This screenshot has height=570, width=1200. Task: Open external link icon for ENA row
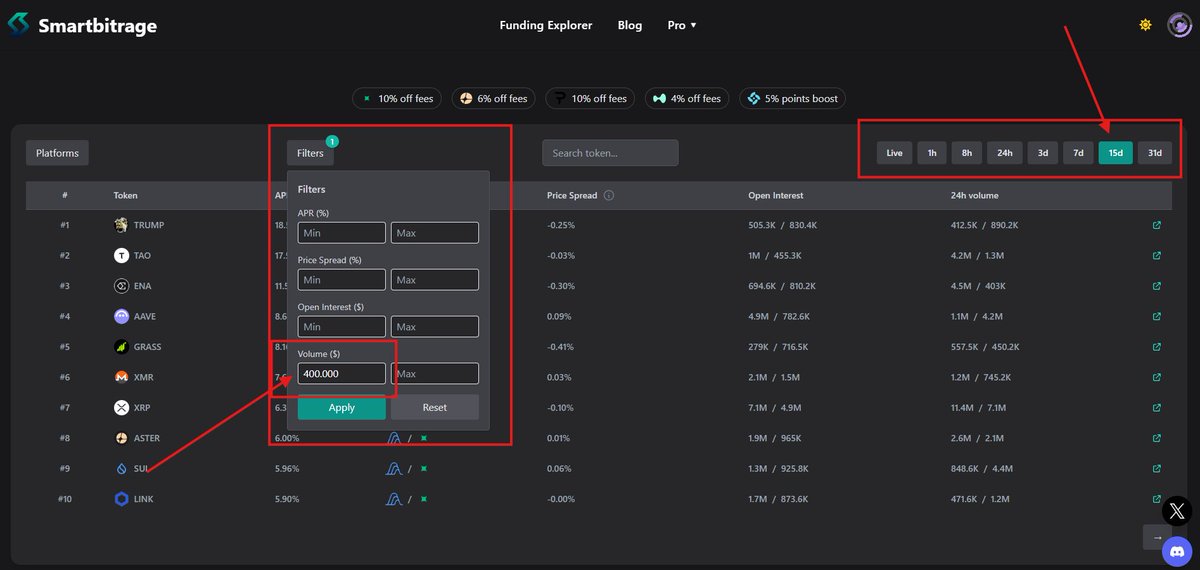click(1157, 286)
